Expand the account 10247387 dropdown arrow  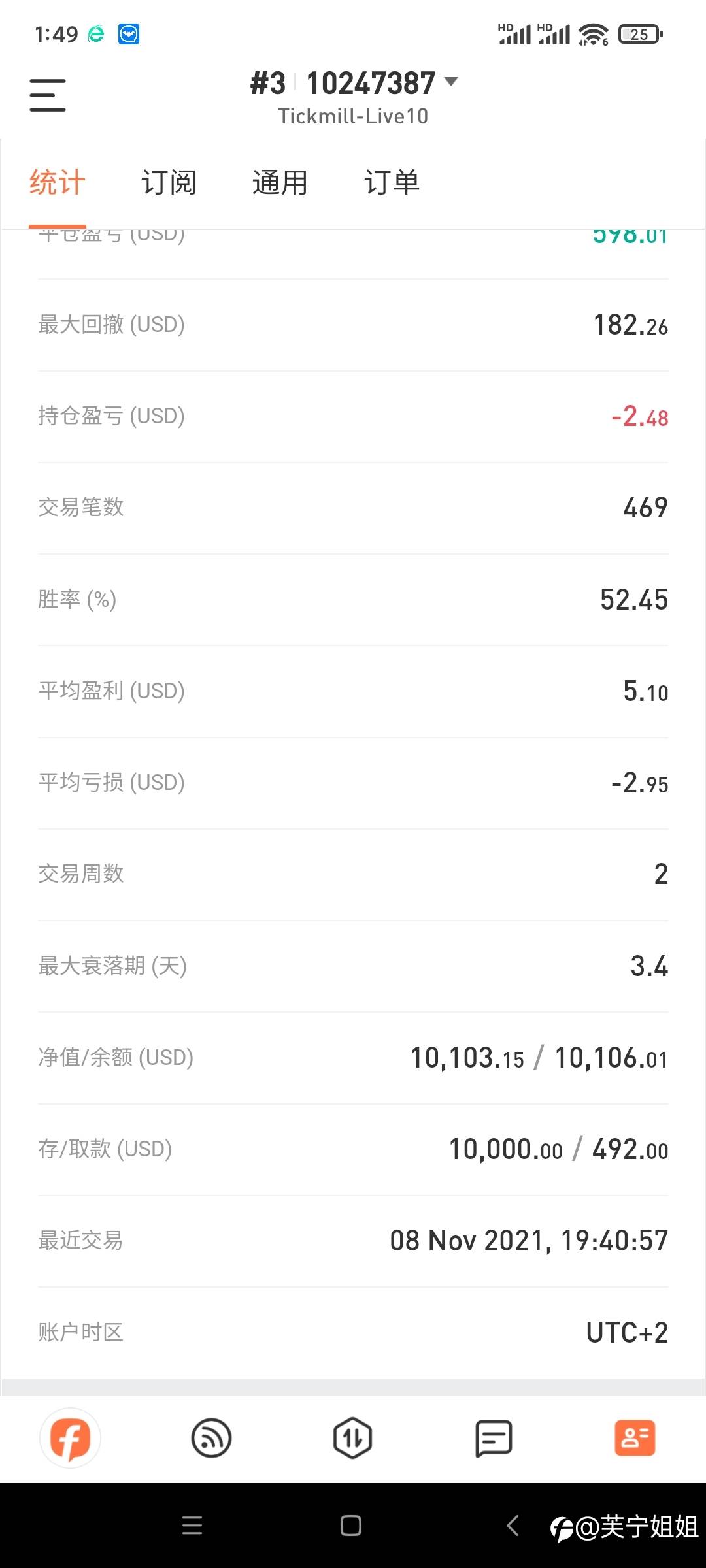(x=451, y=82)
